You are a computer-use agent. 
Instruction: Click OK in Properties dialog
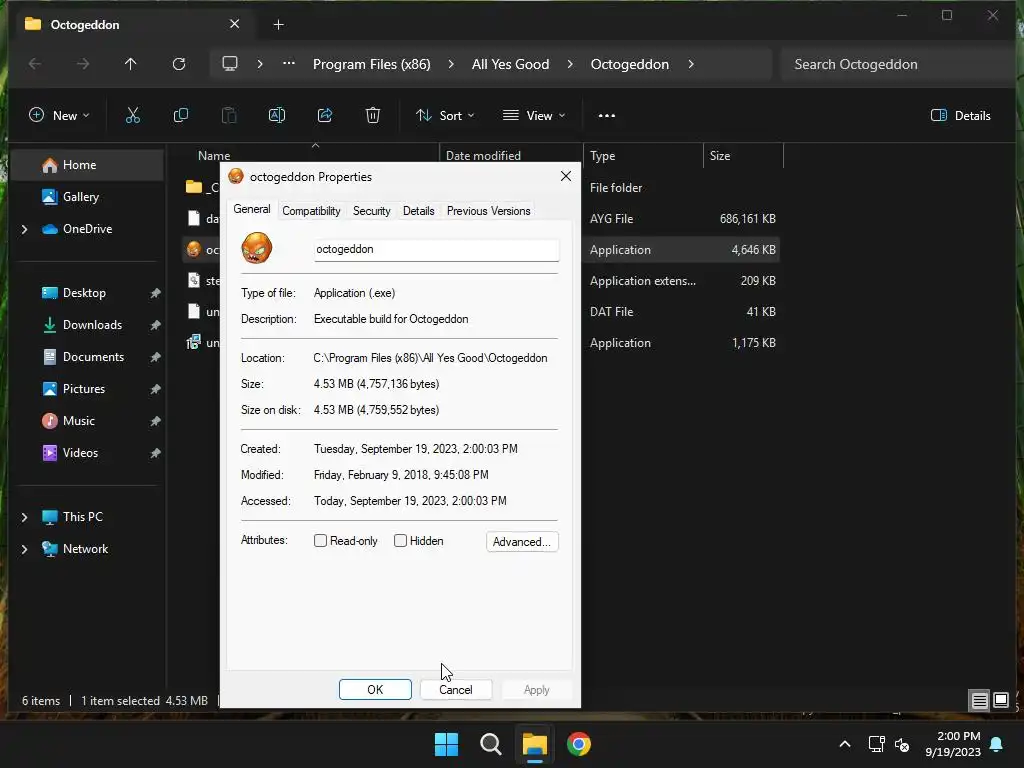[x=375, y=690]
